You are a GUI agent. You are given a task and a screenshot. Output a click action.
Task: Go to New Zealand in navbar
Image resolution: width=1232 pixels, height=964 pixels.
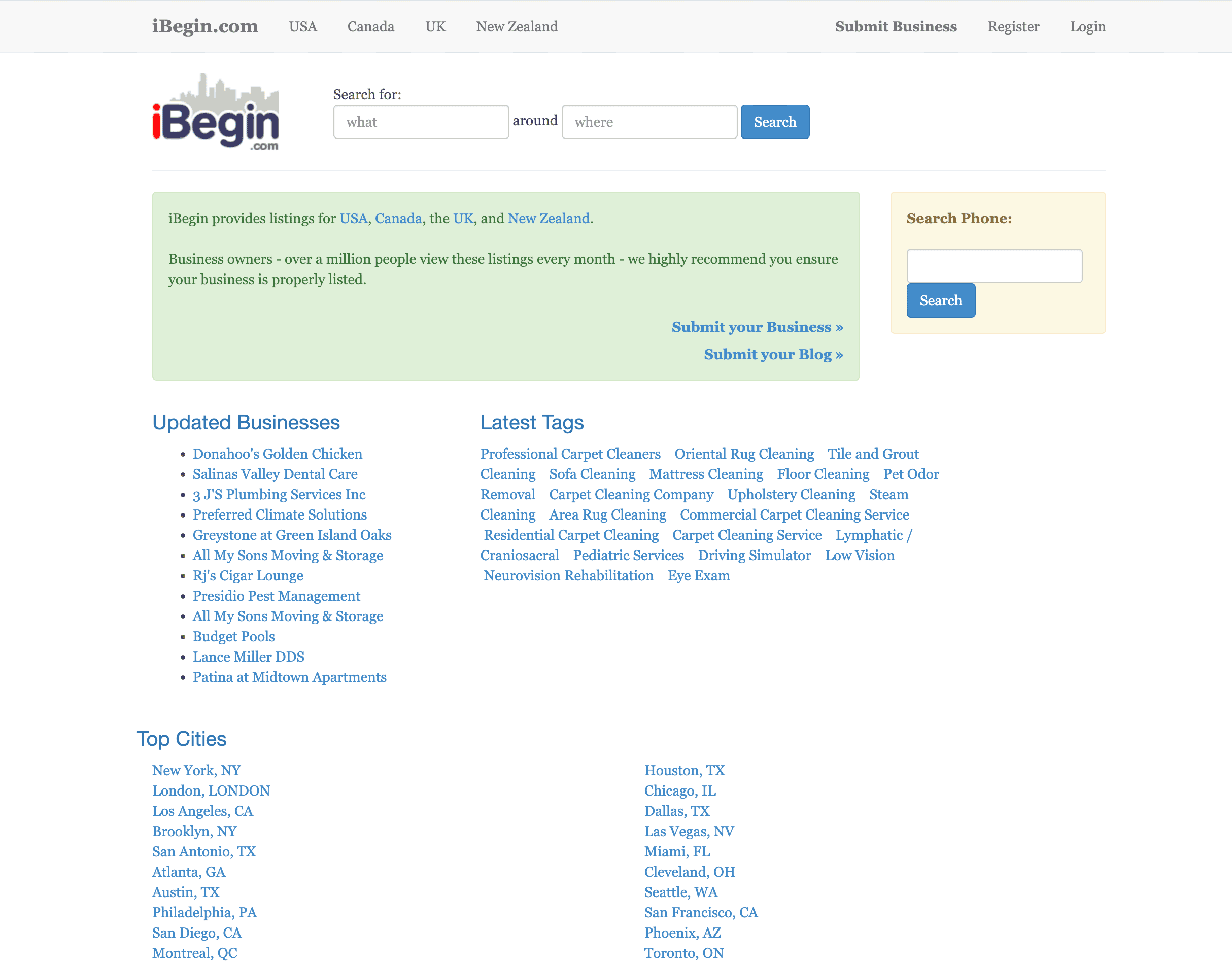click(517, 26)
